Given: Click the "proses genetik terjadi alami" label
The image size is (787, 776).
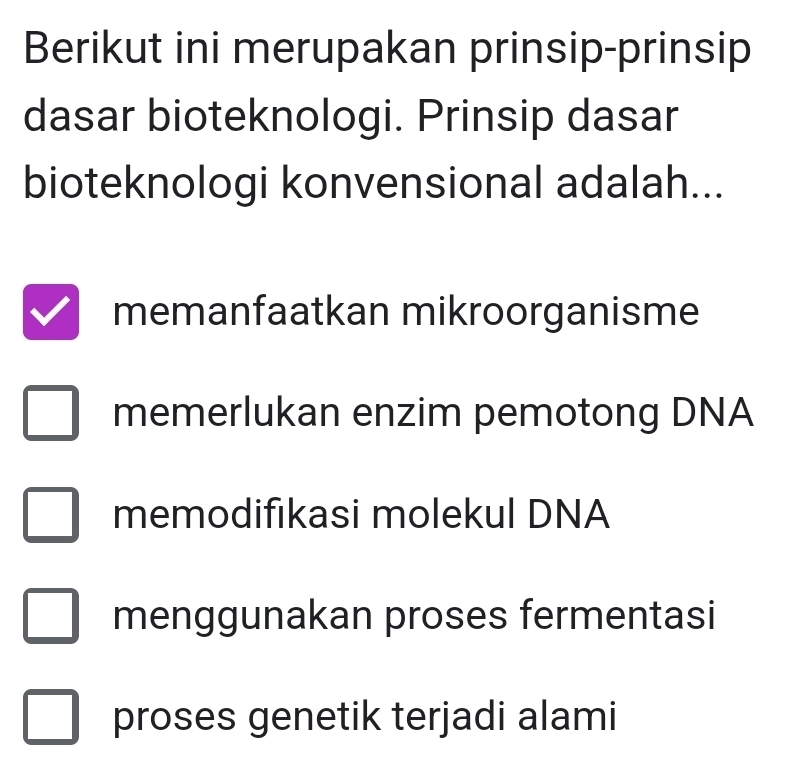Looking at the screenshot, I should (364, 716).
